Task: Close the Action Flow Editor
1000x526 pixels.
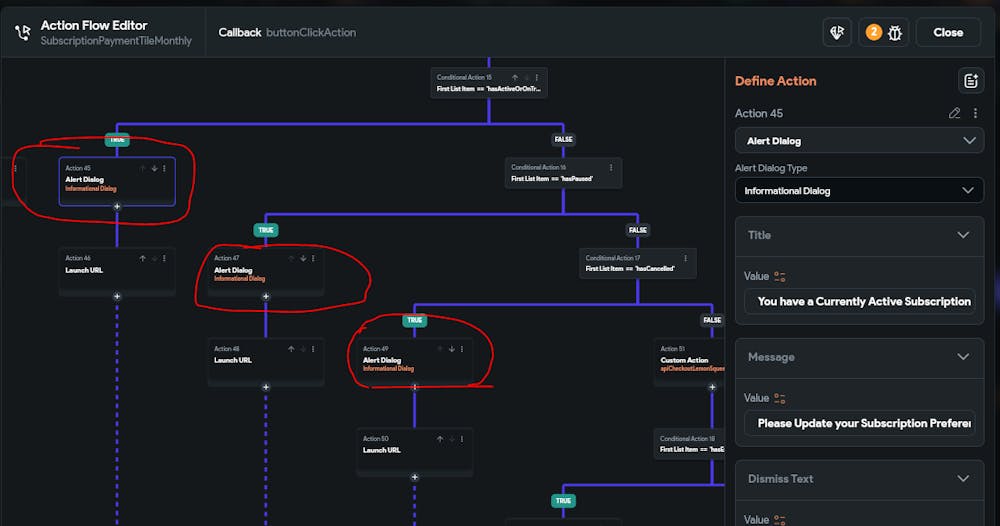Action: [948, 33]
